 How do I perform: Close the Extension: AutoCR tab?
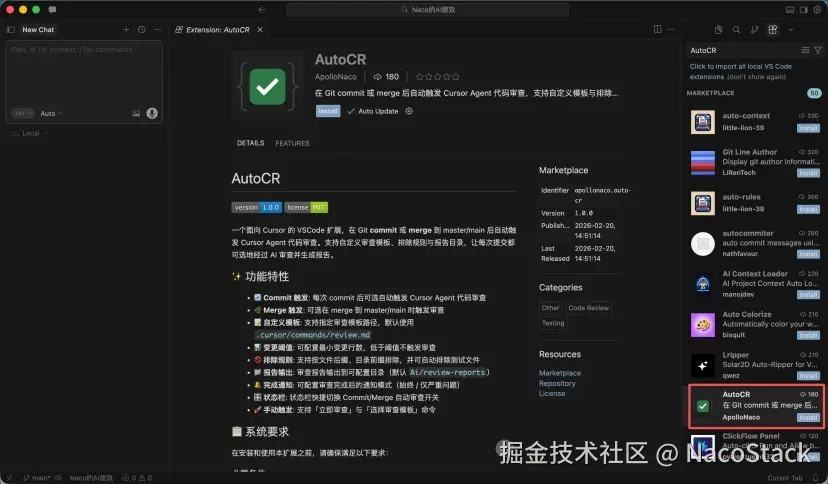(x=260, y=30)
